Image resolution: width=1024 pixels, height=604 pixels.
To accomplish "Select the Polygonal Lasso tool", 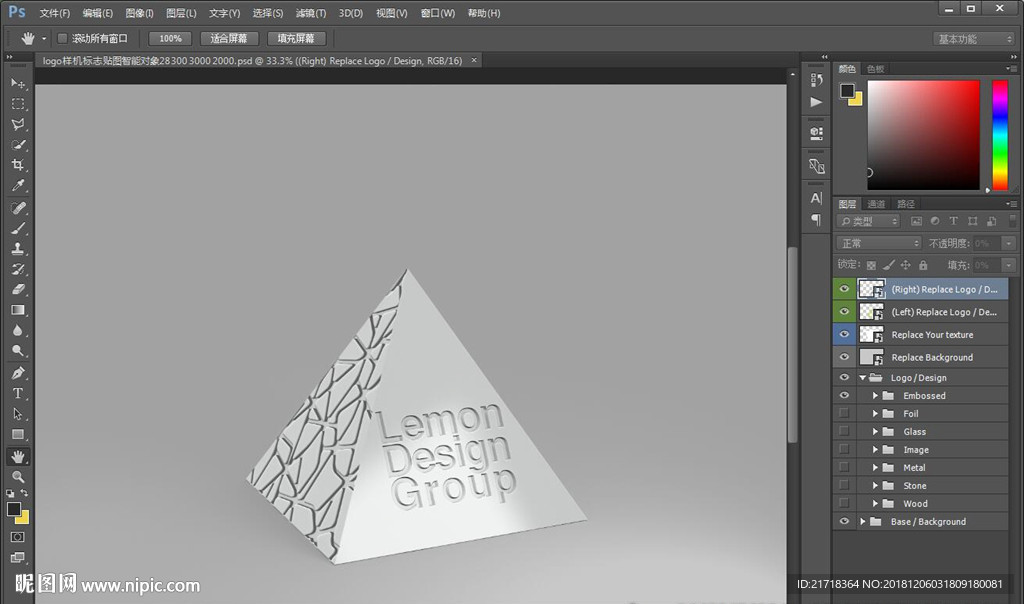I will click(x=18, y=124).
